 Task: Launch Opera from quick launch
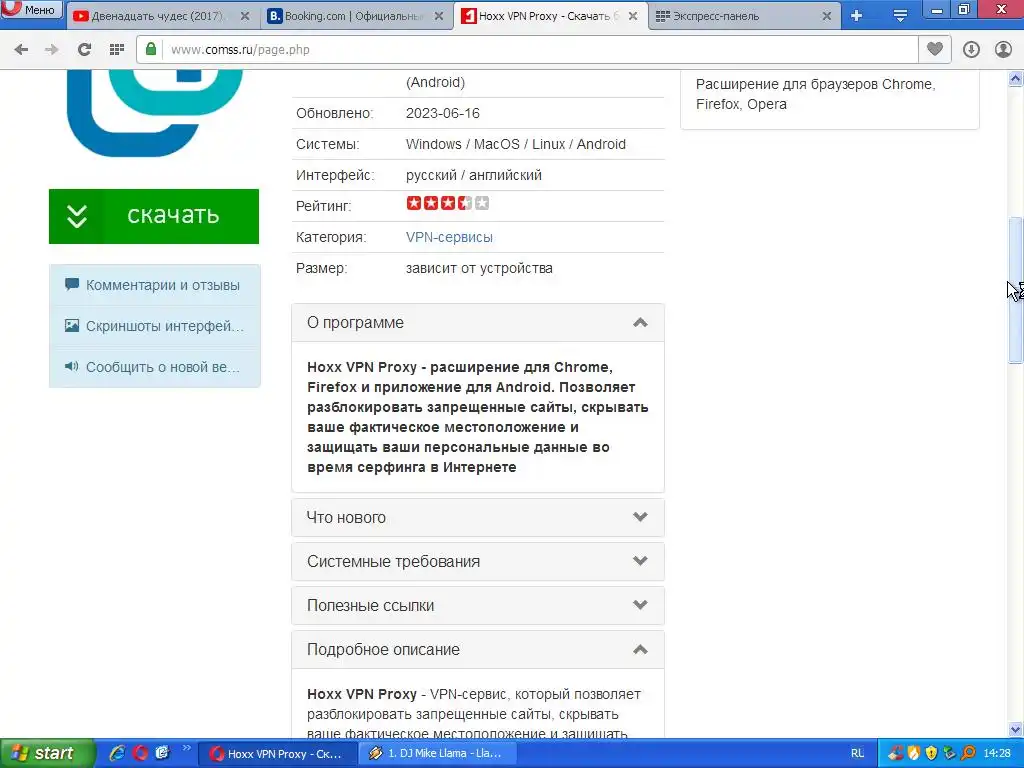(140, 753)
